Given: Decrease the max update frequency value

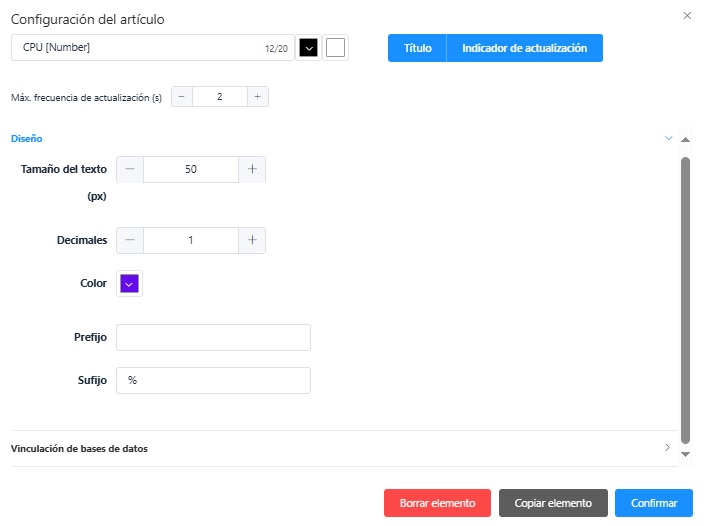Looking at the screenshot, I should click(x=182, y=97).
